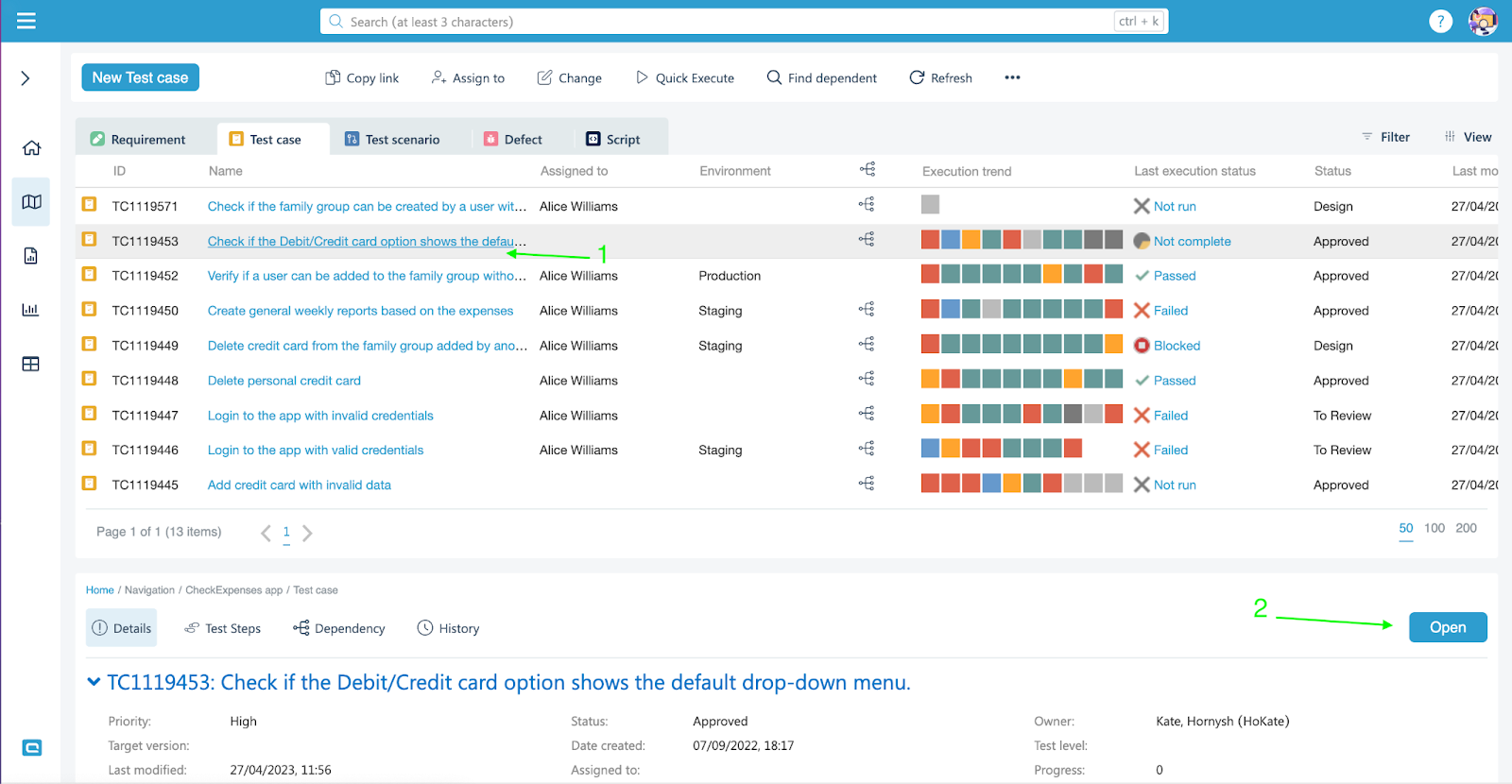Click the New Test case button
This screenshot has height=784, width=1512.
click(x=140, y=77)
